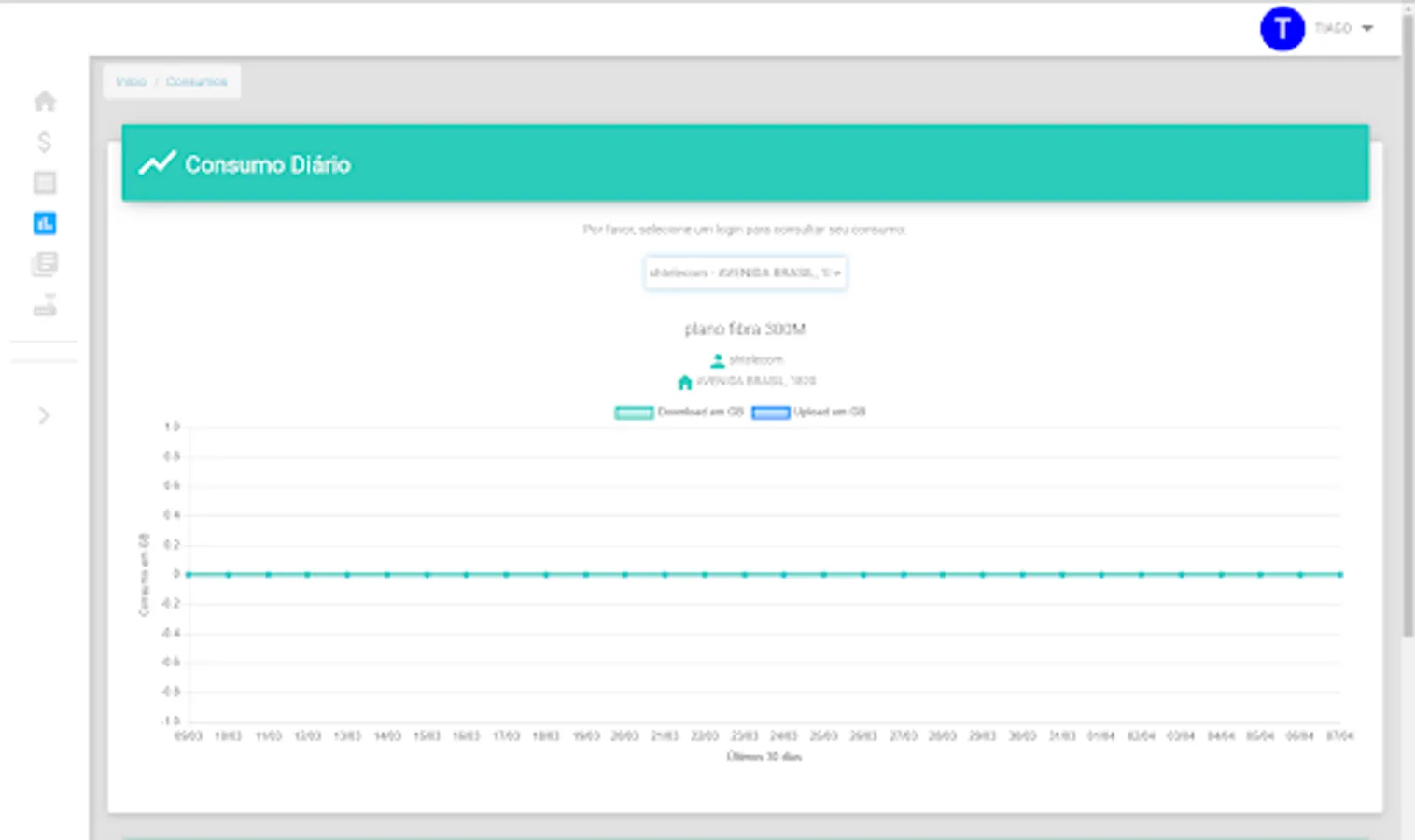Image resolution: width=1415 pixels, height=840 pixels.
Task: Toggle the Download em GB legend series
Action: pyautogui.click(x=679, y=413)
